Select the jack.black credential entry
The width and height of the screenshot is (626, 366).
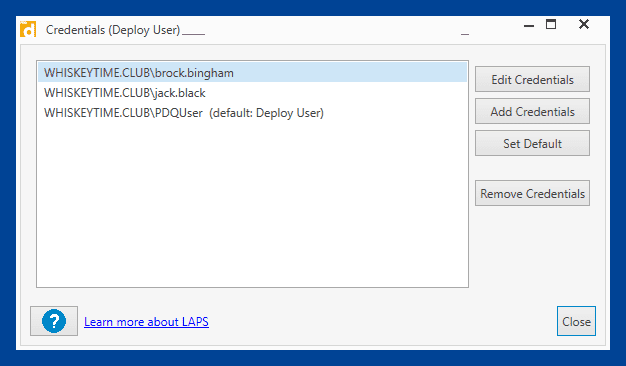click(x=252, y=93)
